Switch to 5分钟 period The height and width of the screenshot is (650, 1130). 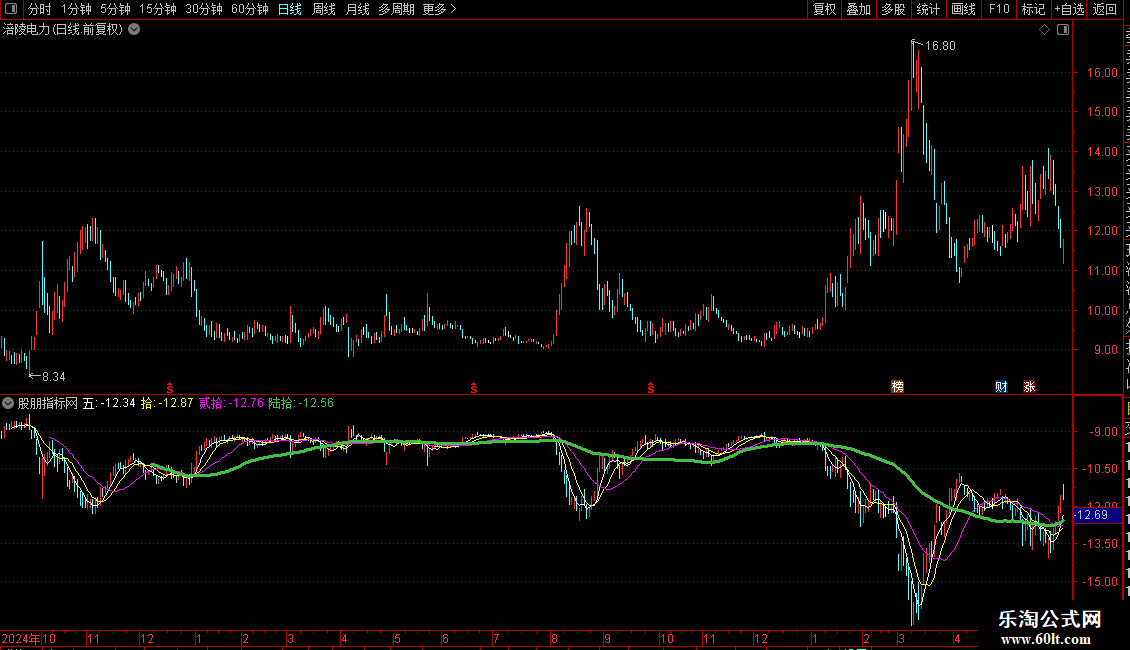point(115,9)
